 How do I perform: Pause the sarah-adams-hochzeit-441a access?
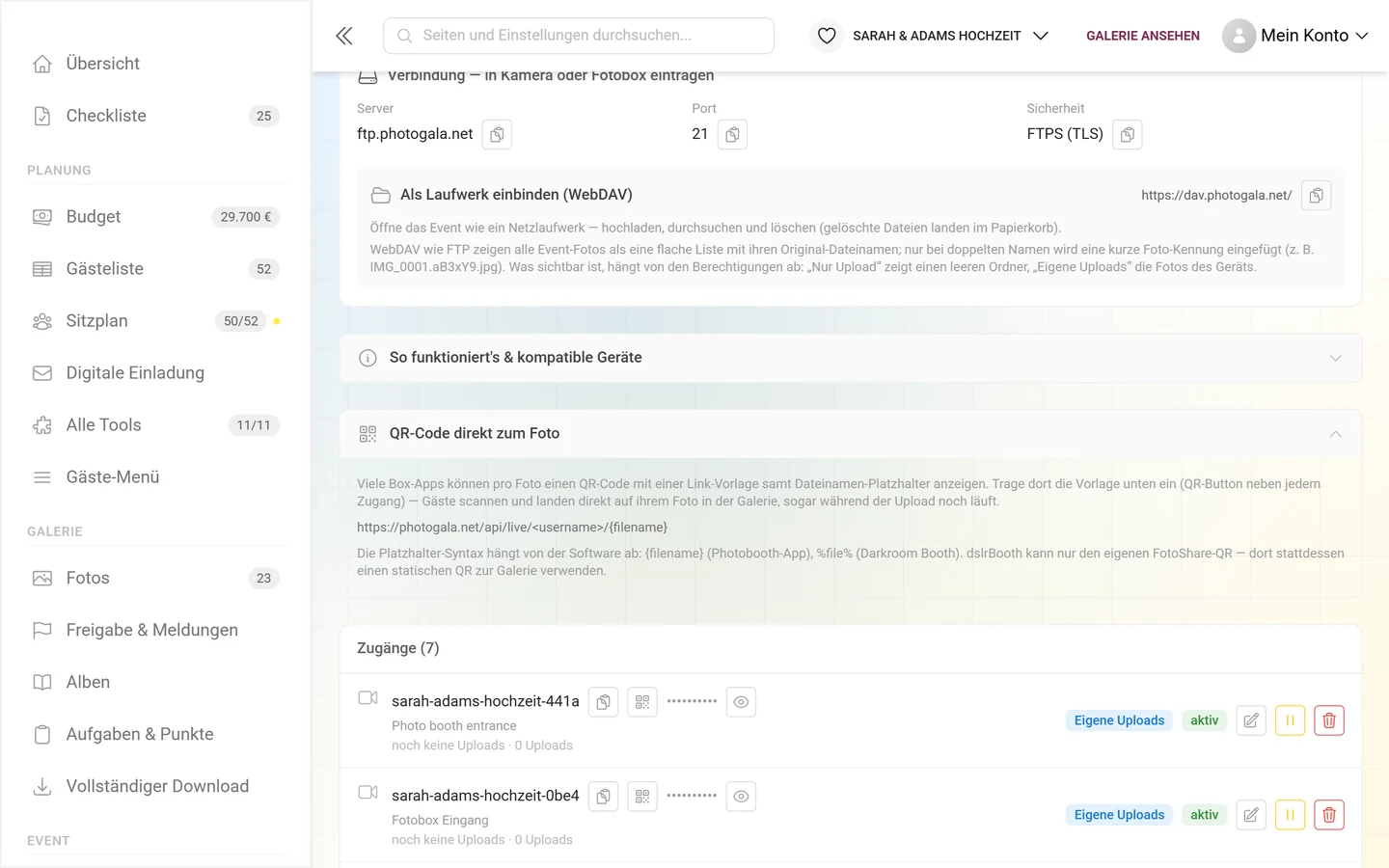pyautogui.click(x=1290, y=720)
